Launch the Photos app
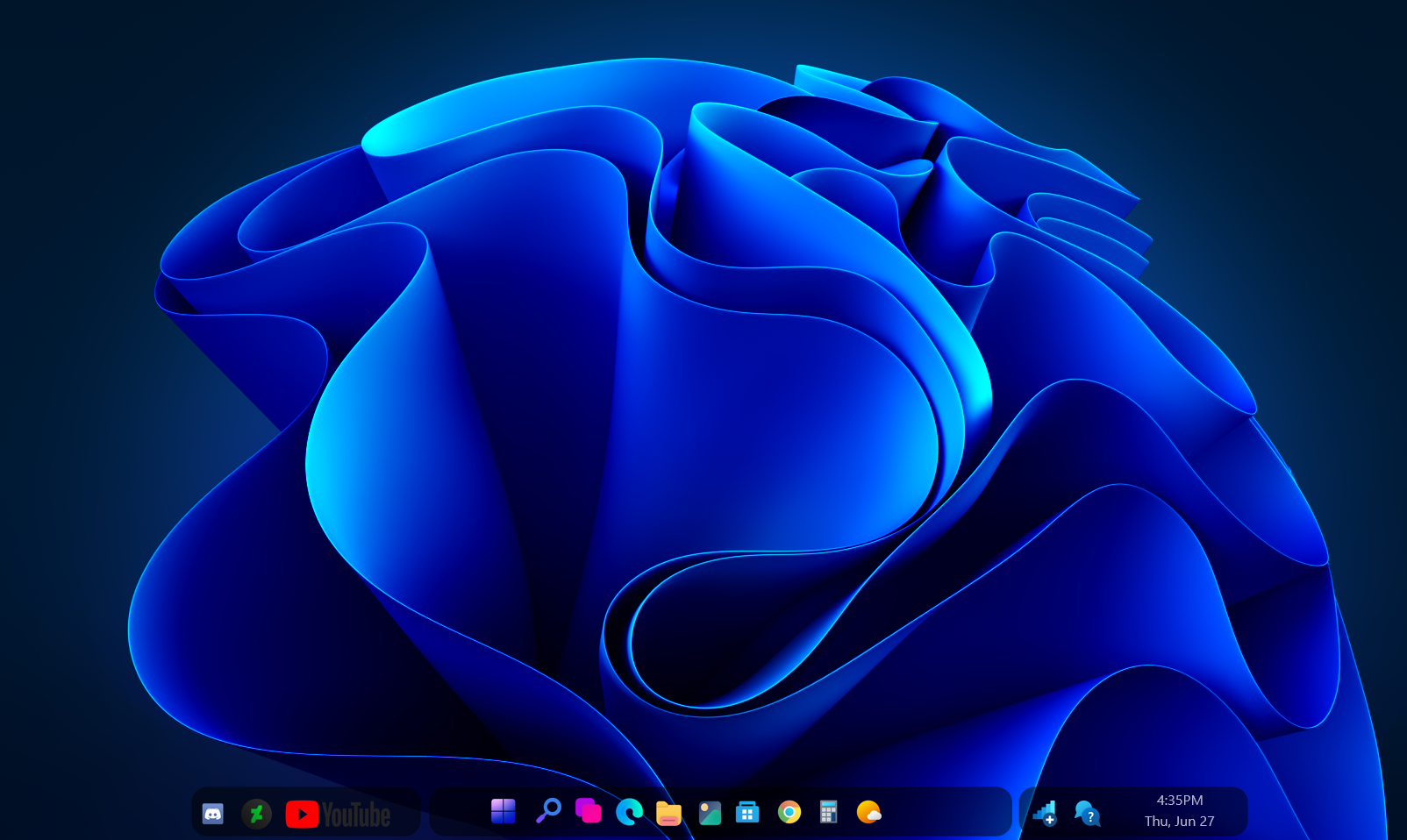Image resolution: width=1407 pixels, height=840 pixels. click(708, 813)
